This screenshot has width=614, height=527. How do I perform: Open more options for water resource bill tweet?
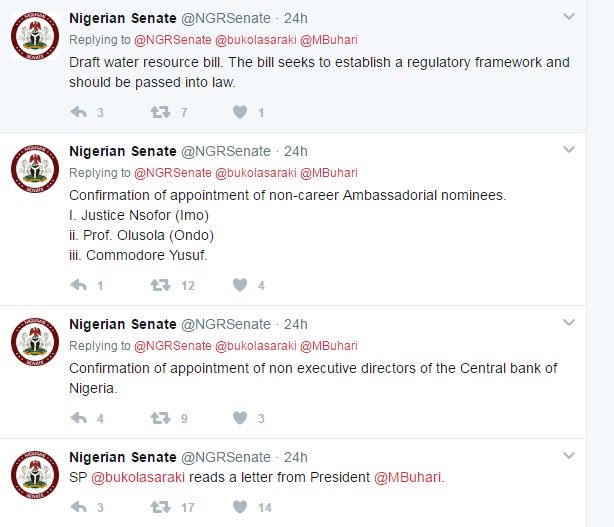pyautogui.click(x=569, y=17)
